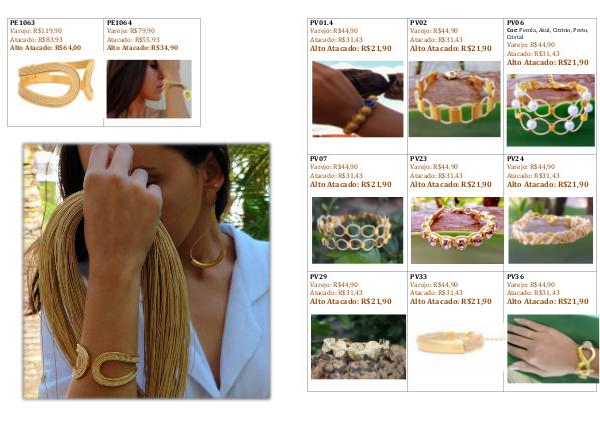The width and height of the screenshot is (600, 424).
Task: Open the PV07 double ring bracelet image
Action: tap(357, 230)
